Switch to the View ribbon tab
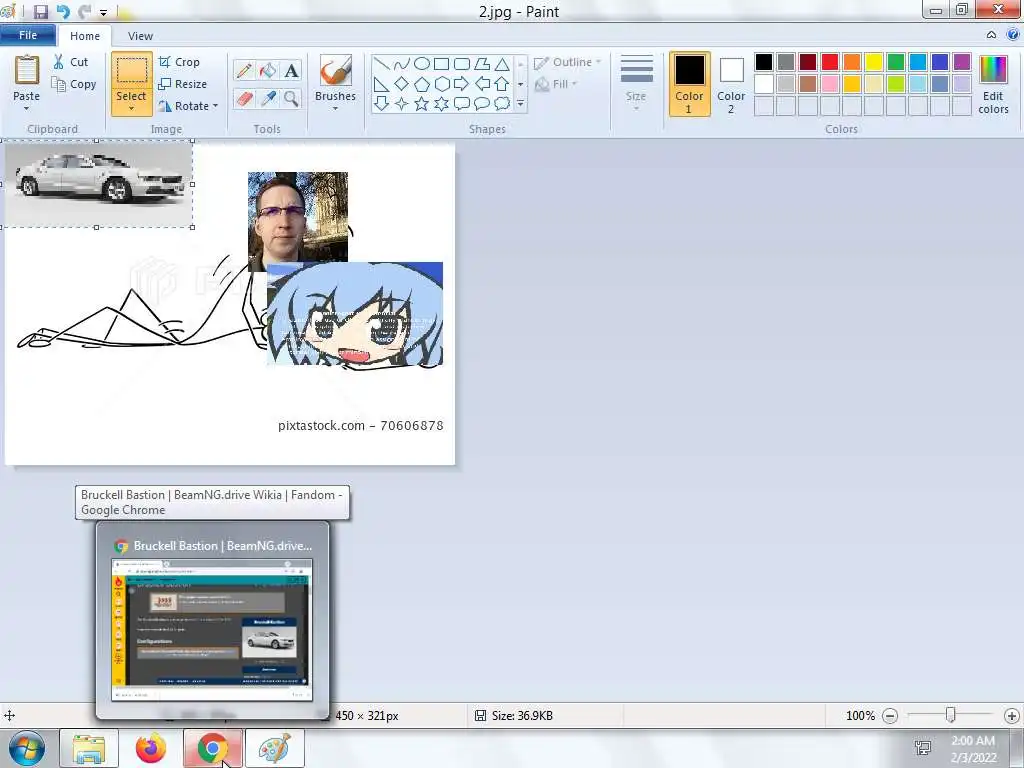This screenshot has width=1024, height=768. point(140,36)
